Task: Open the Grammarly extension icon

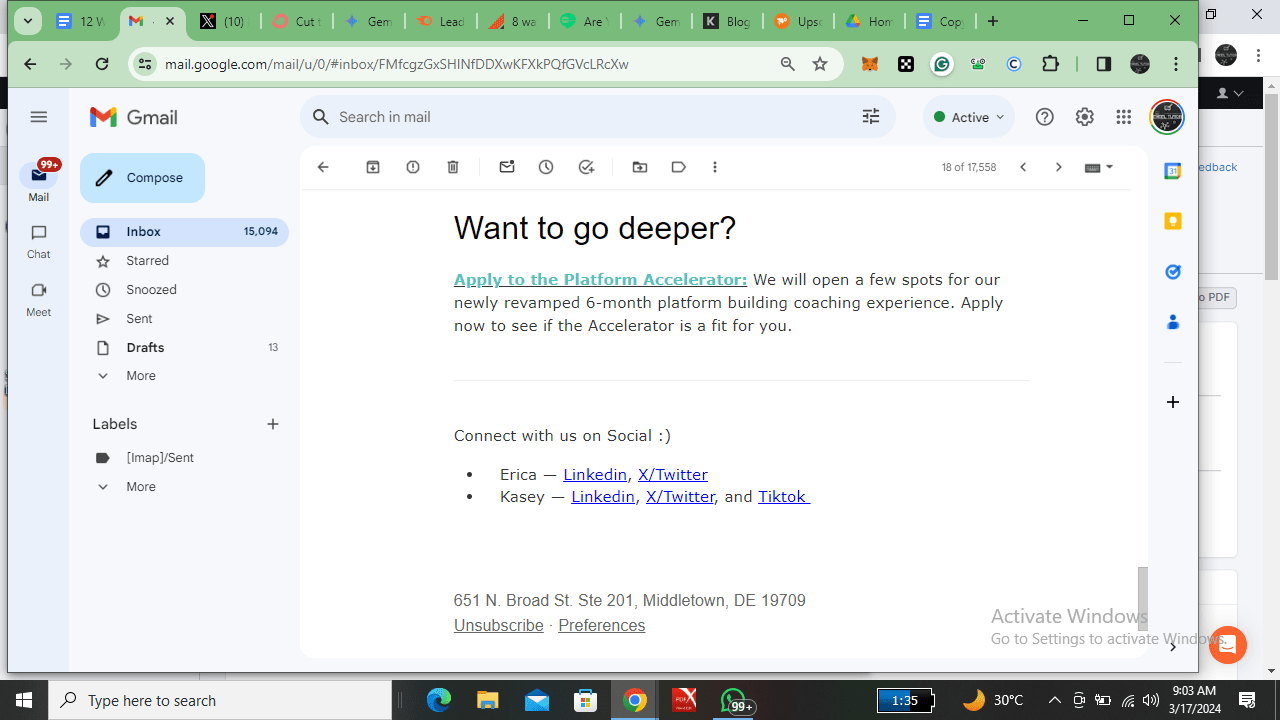Action: point(942,64)
